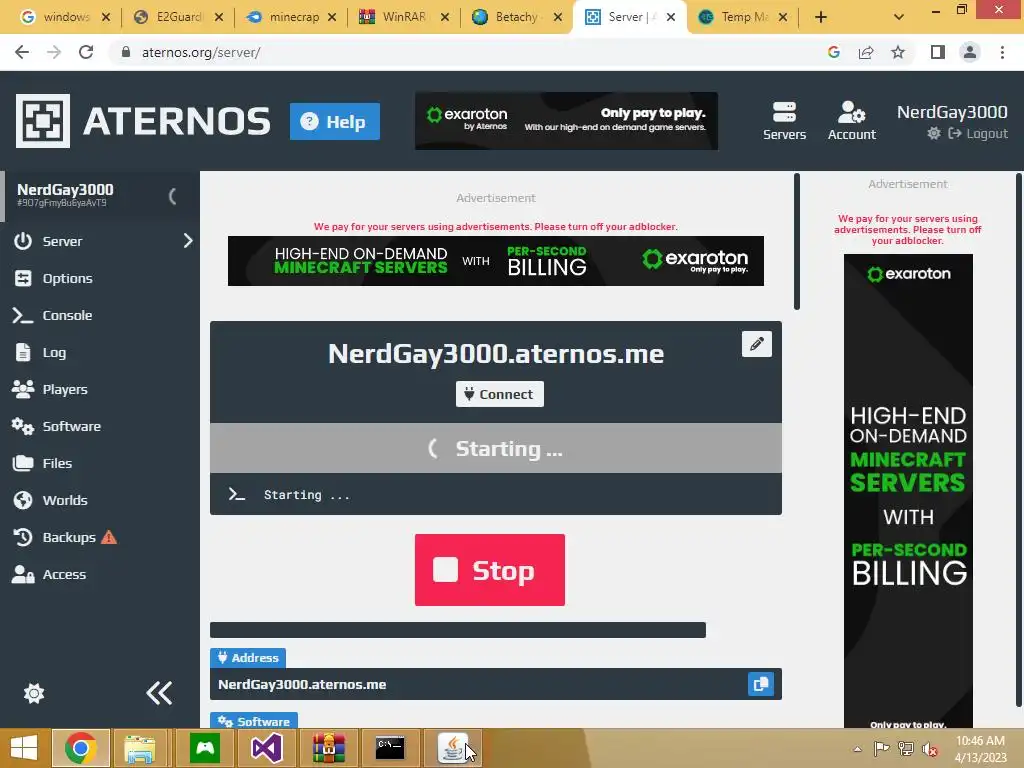1024x768 pixels.
Task: Click the Google icon in address bar
Action: [833, 52]
